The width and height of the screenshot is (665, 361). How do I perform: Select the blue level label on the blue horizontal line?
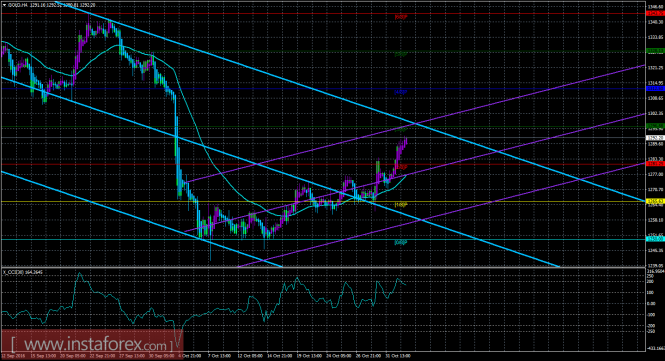click(401, 92)
